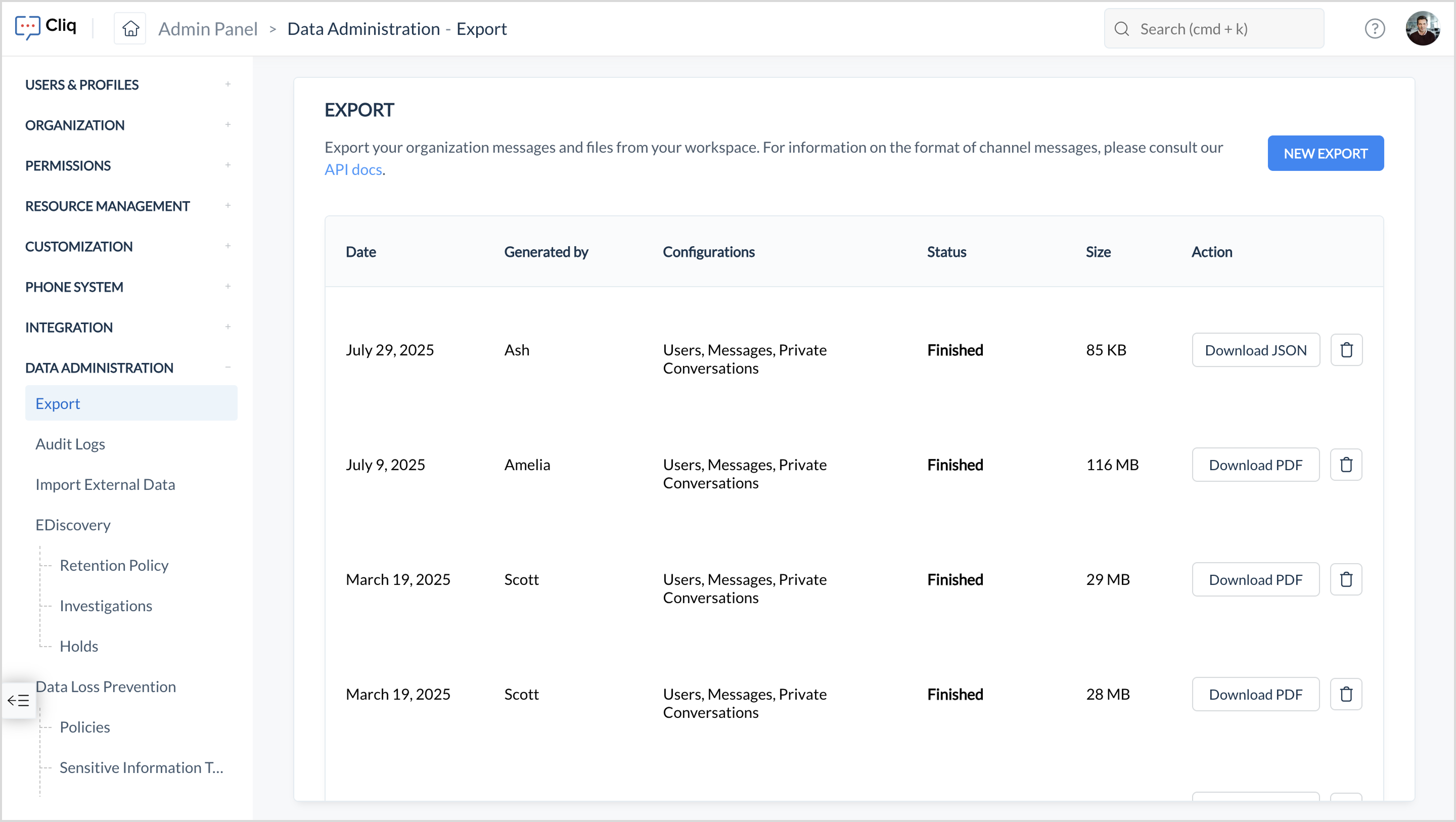Screen dimensions: 1456x822
Task: Download PDF of the 28 MB export
Action: pos(1256,694)
